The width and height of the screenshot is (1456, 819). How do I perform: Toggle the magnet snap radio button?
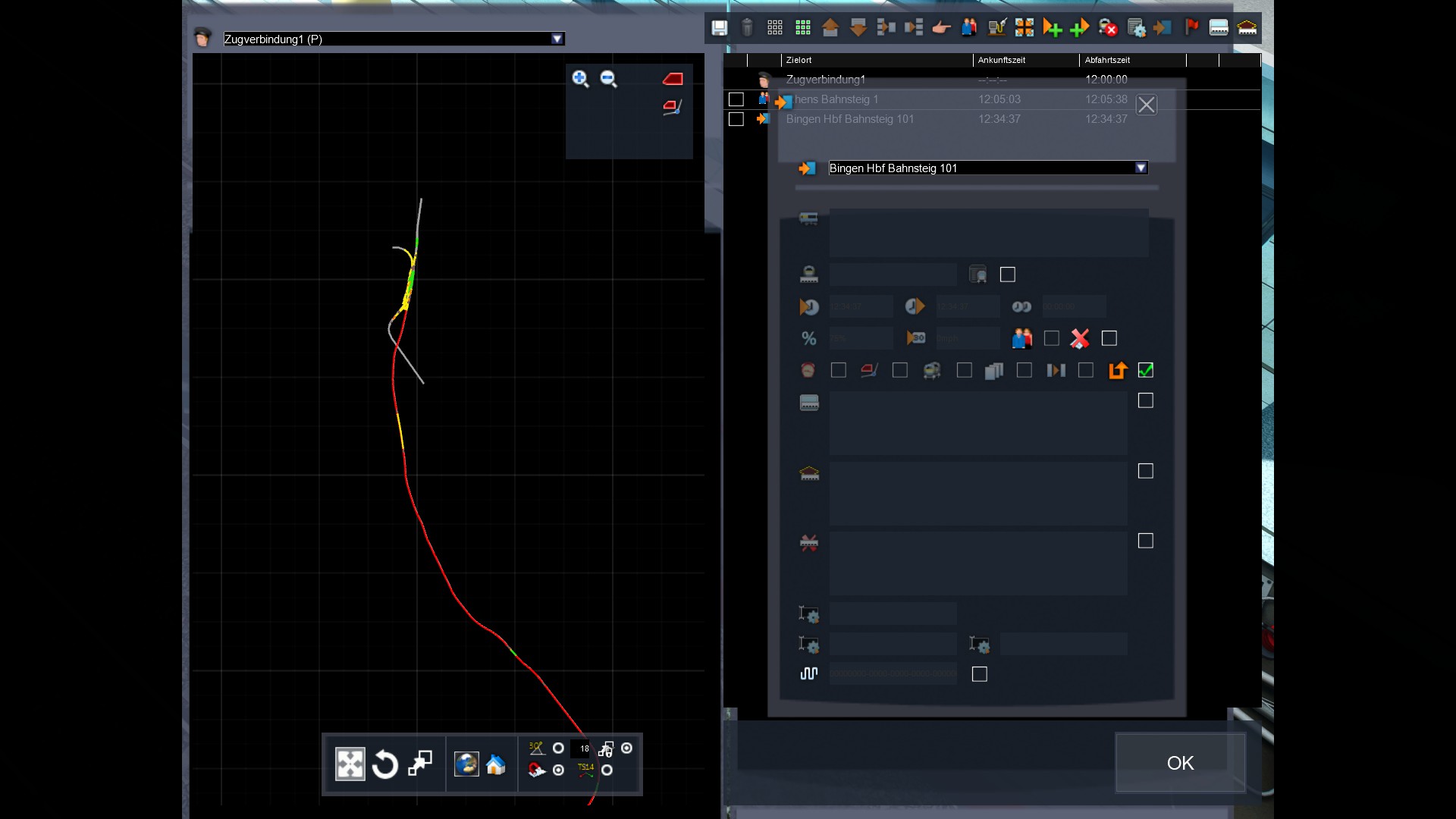tap(559, 770)
